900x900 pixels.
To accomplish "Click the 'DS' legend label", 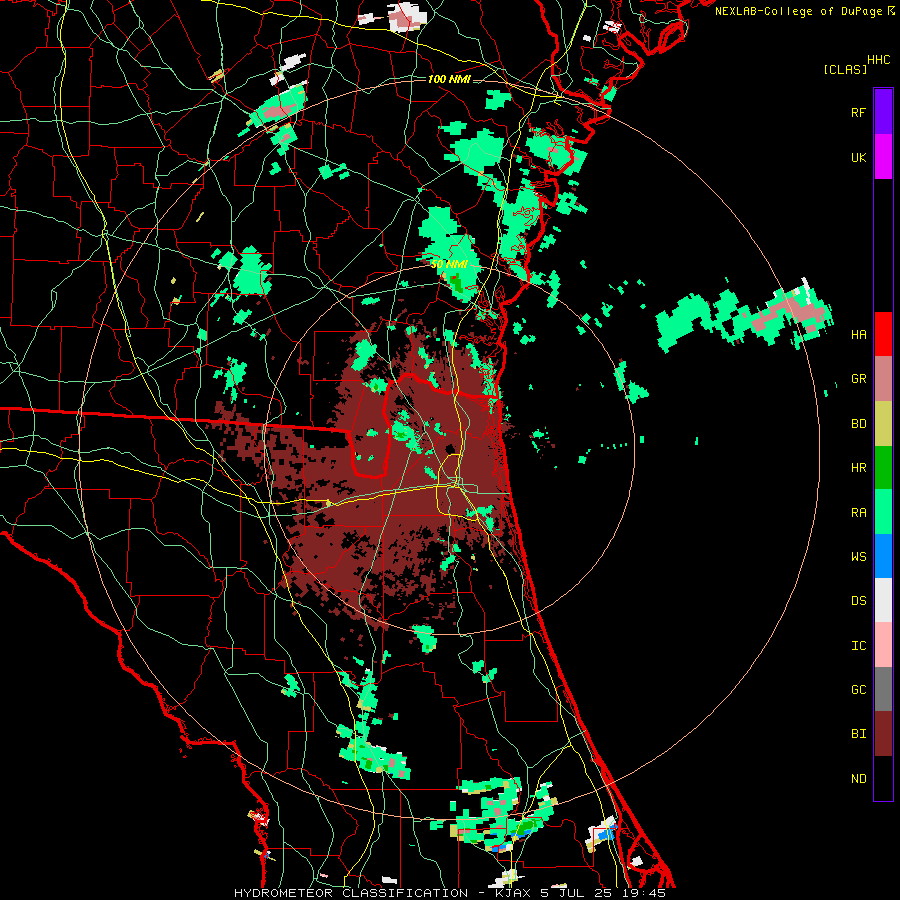I will point(858,600).
